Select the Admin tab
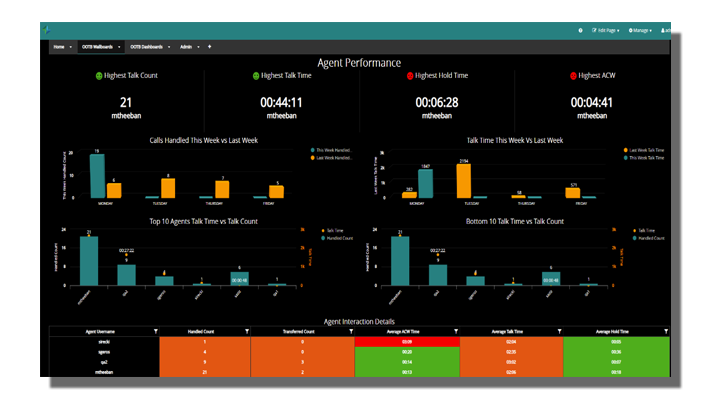The width and height of the screenshot is (710, 399). (186, 47)
